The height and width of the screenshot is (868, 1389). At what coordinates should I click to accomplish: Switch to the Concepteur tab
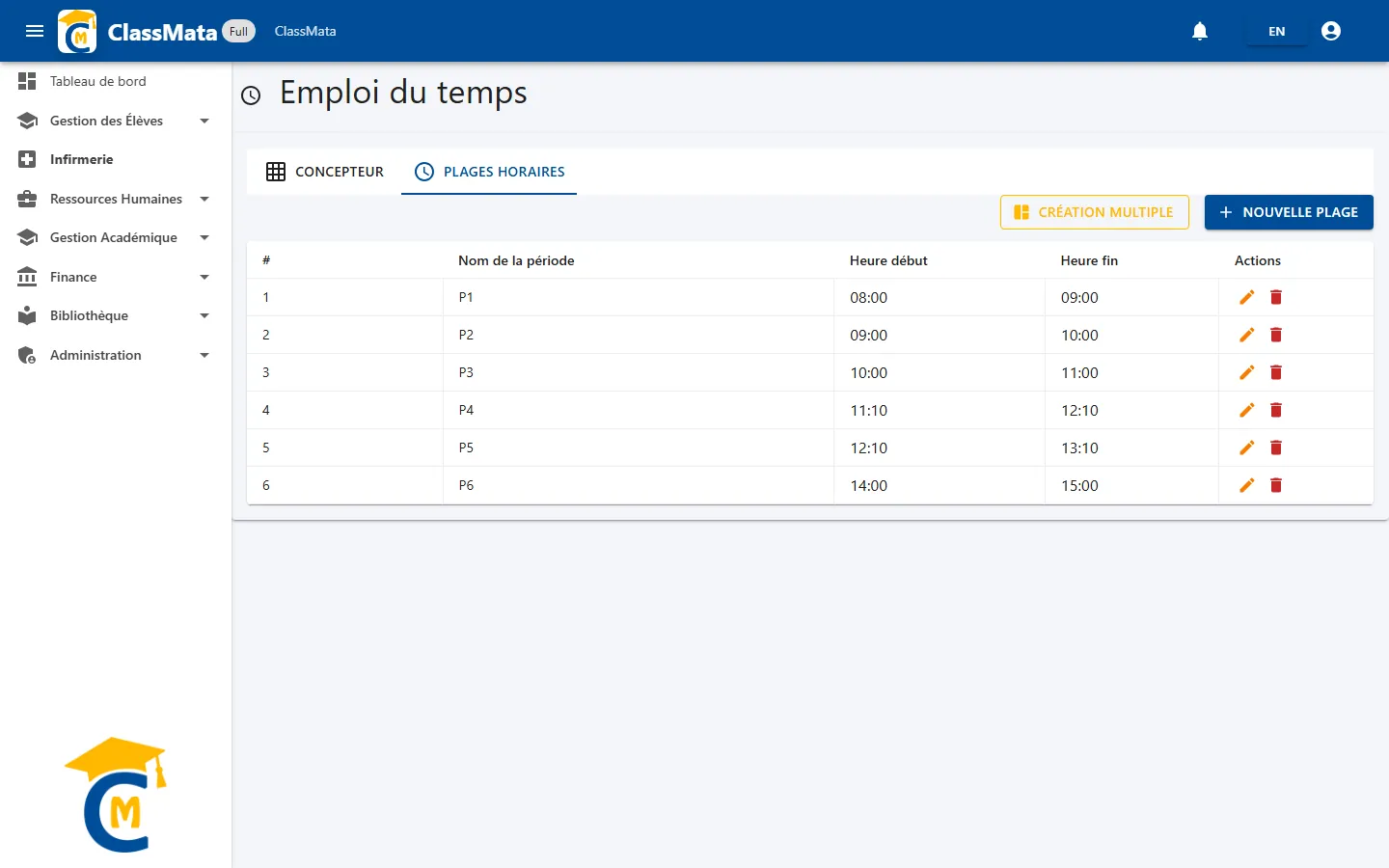(324, 172)
